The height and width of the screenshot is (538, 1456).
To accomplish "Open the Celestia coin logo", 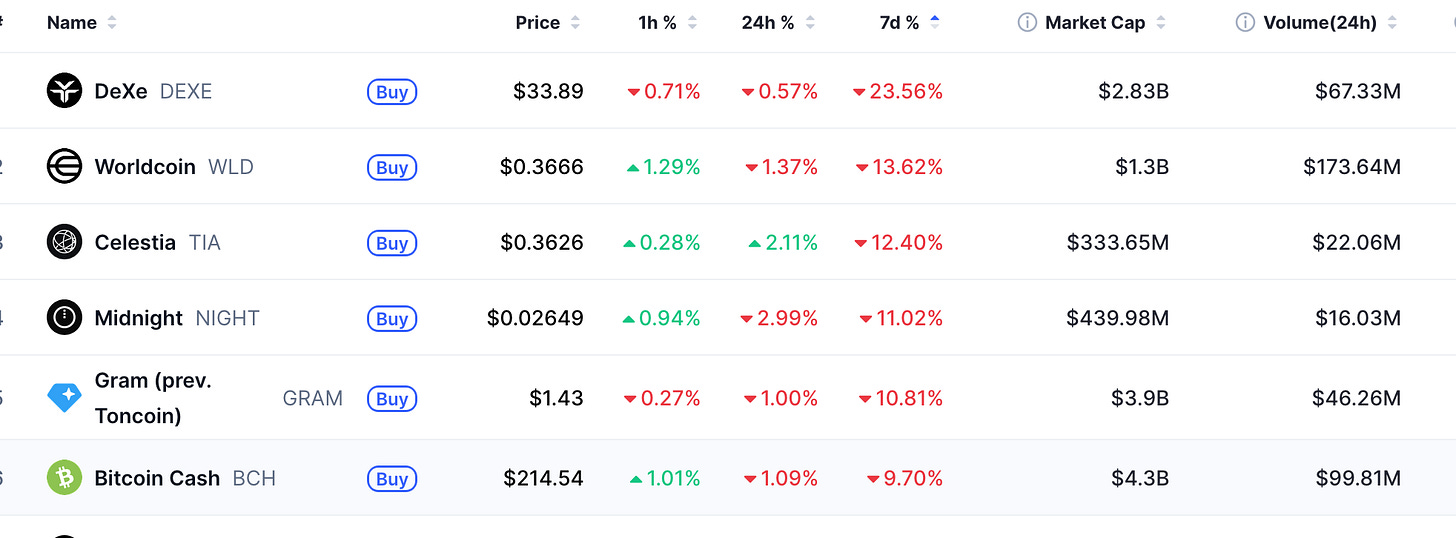I will pyautogui.click(x=64, y=242).
